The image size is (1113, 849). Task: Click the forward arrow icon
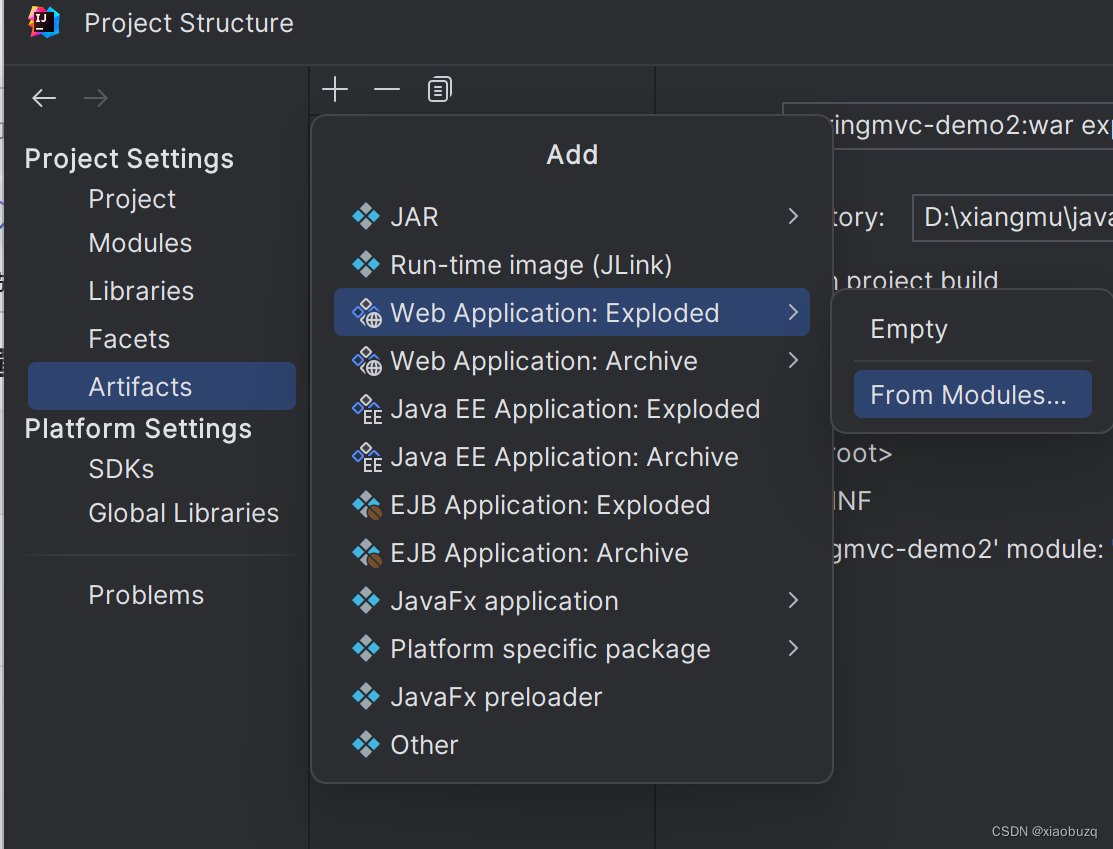(96, 98)
